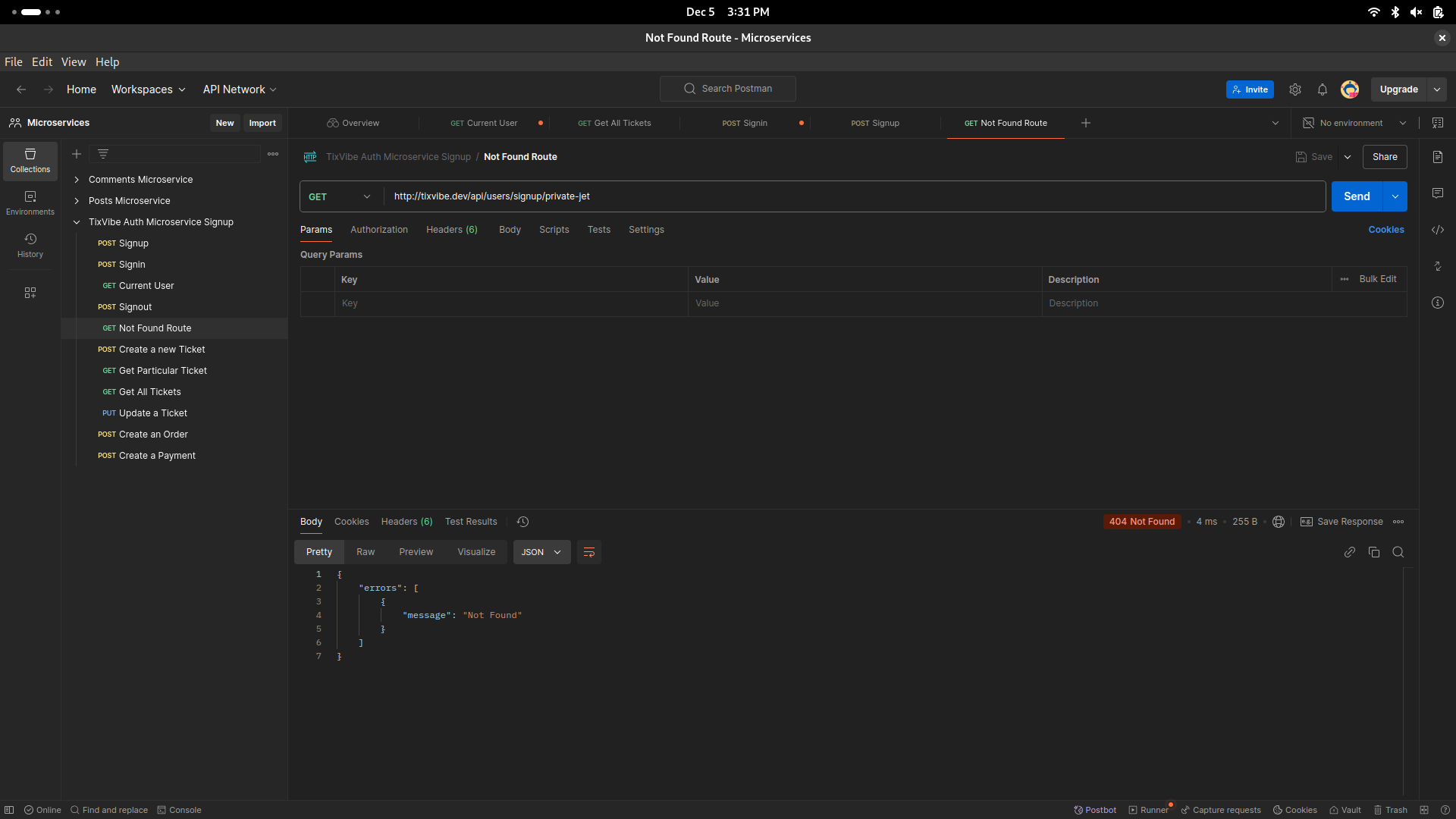This screenshot has width=1456, height=819.
Task: Toggle the Raw response view
Action: point(365,551)
